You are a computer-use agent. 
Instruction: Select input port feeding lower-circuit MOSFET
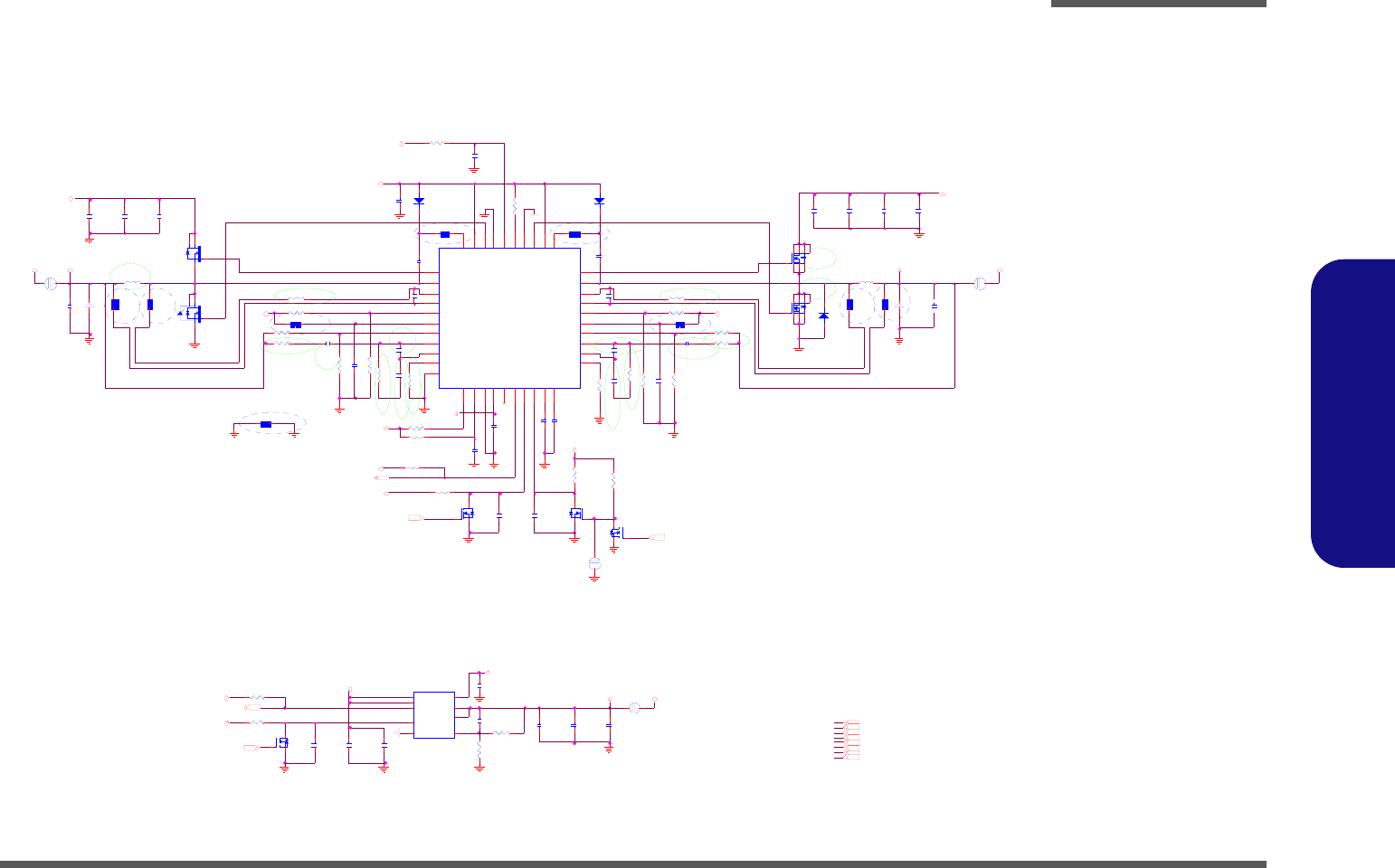click(252, 748)
